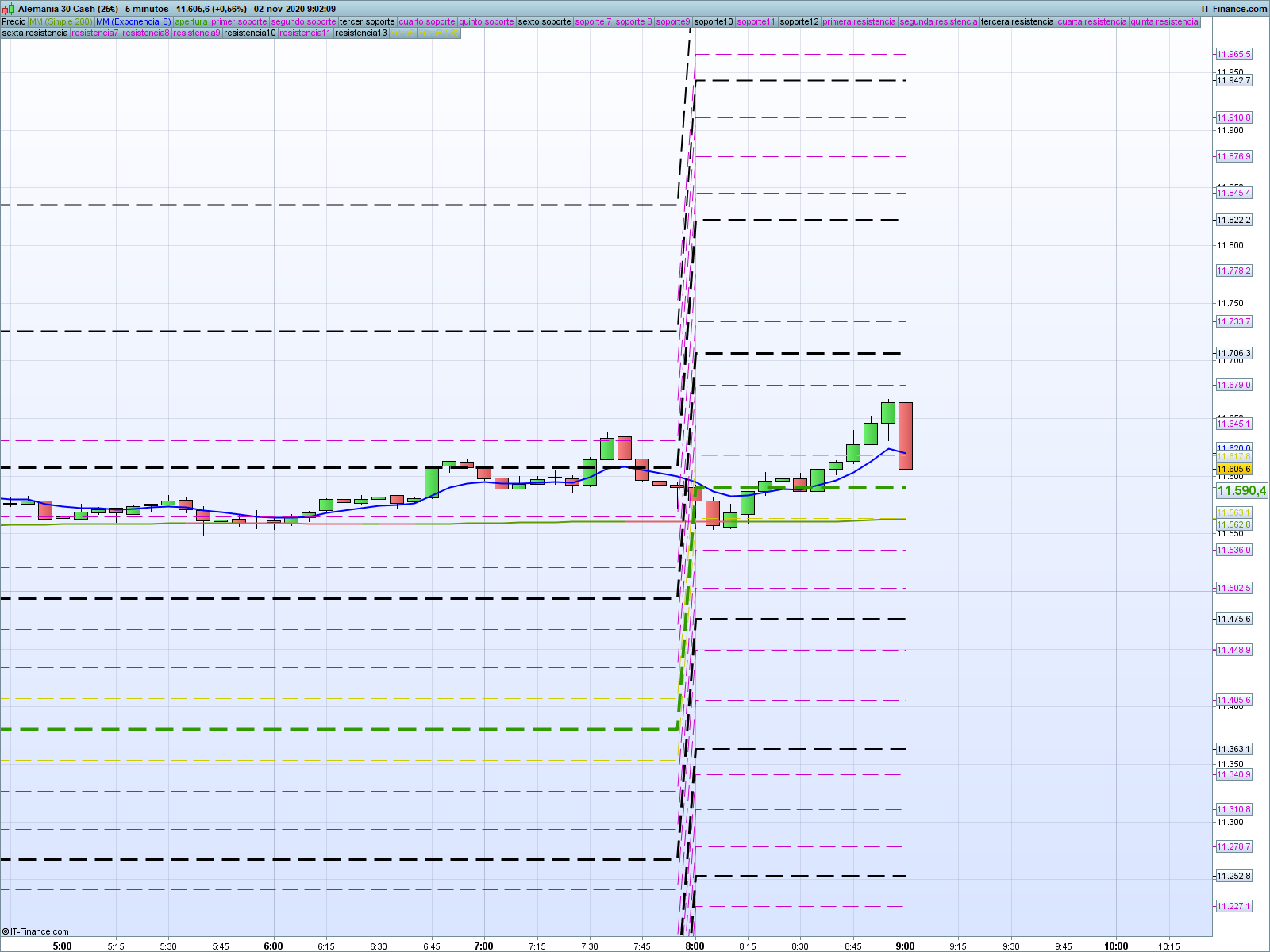Select the primera resistencia label
Viewport: 1270px width, 952px height.
pos(859,21)
